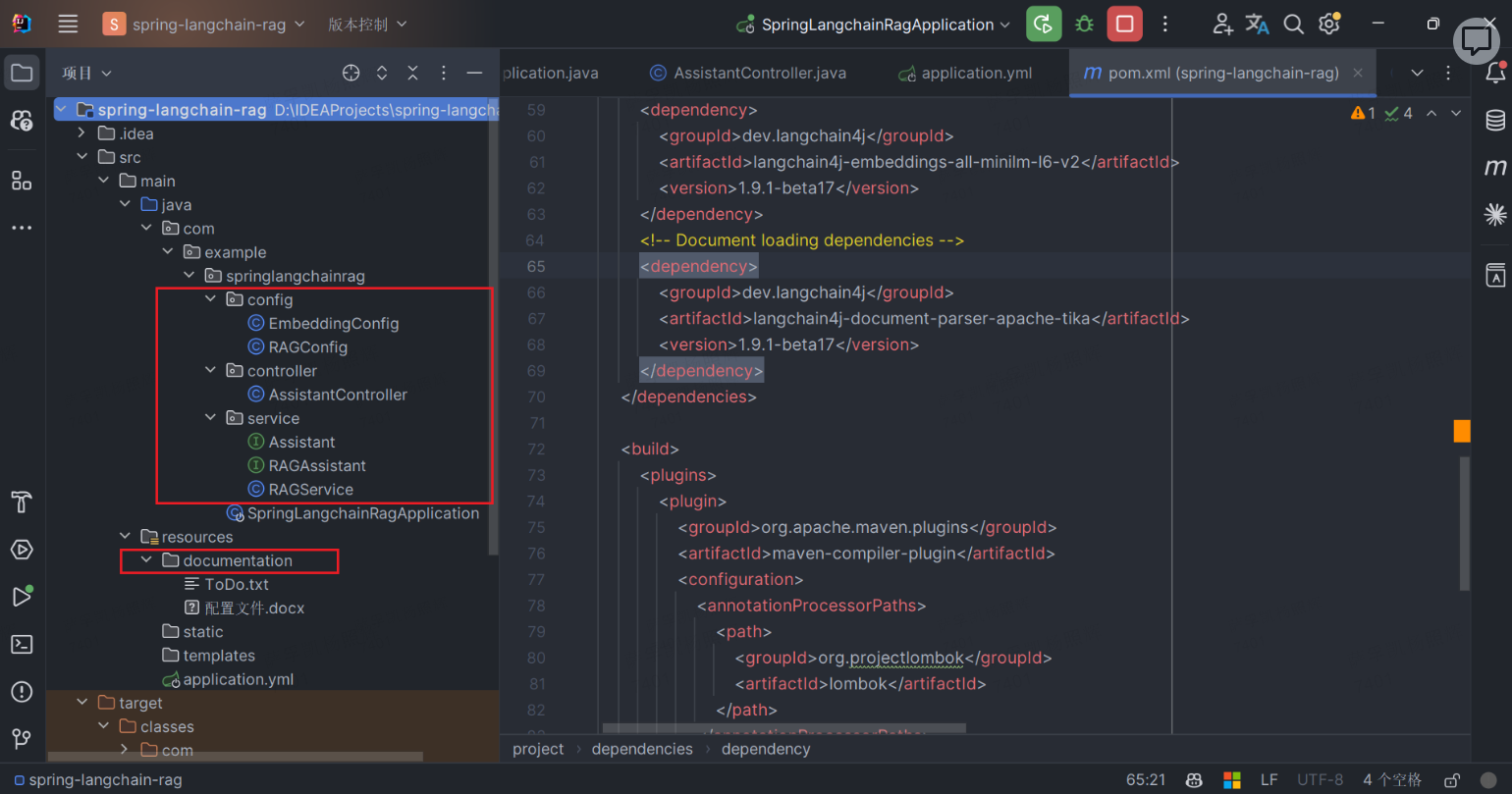This screenshot has height=794, width=1512.
Task: Collapse the service package in project tree
Action: click(209, 417)
